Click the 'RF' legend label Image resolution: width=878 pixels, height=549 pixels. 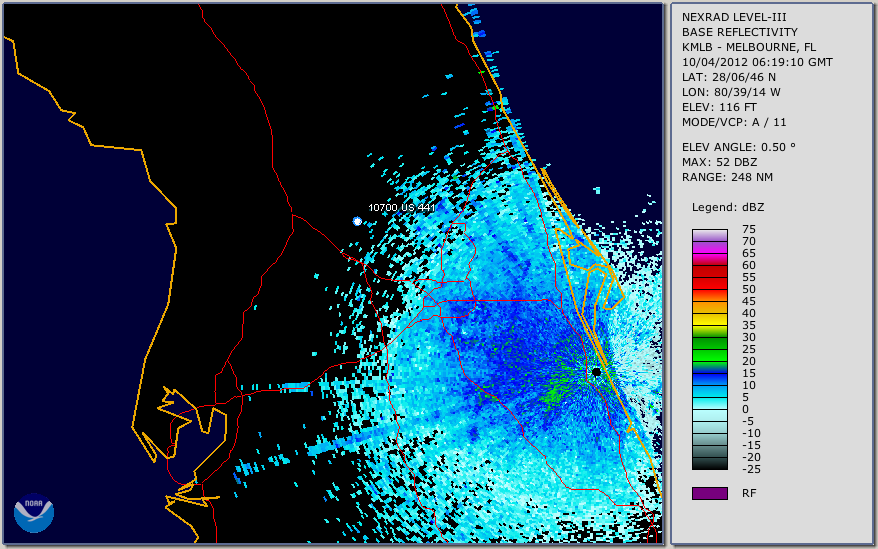[749, 493]
